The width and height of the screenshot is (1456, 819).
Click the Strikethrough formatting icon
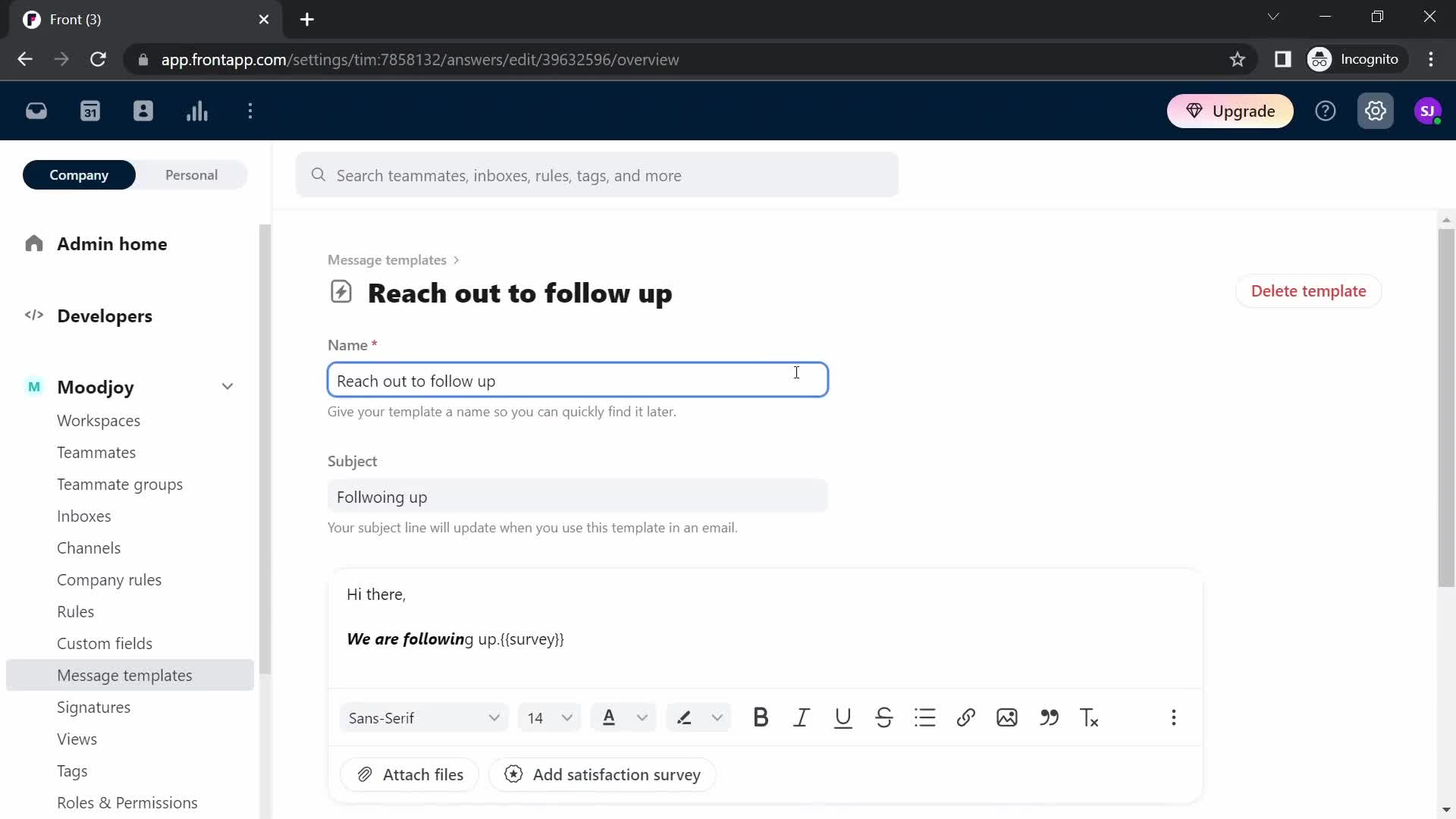click(884, 718)
